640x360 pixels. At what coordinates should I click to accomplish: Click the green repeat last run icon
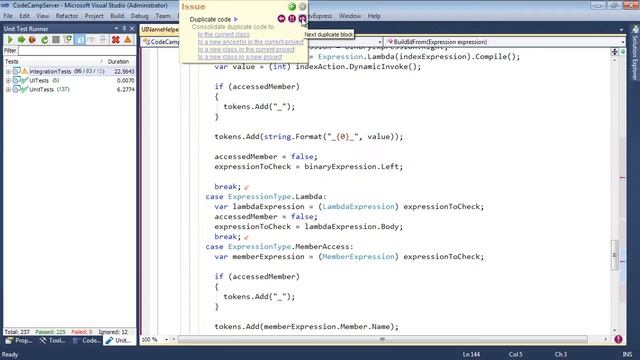click(45, 40)
